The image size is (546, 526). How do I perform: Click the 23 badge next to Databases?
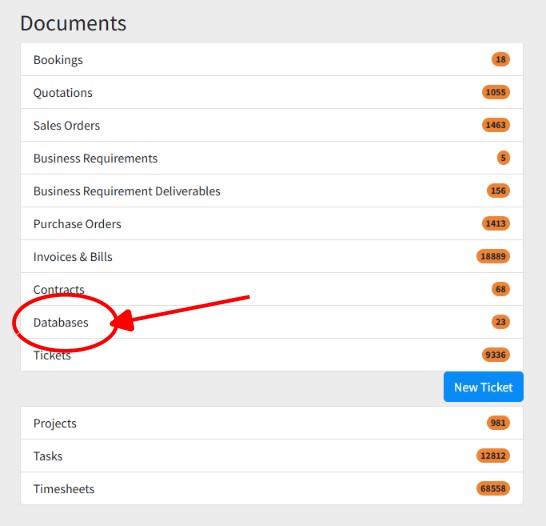tap(501, 322)
